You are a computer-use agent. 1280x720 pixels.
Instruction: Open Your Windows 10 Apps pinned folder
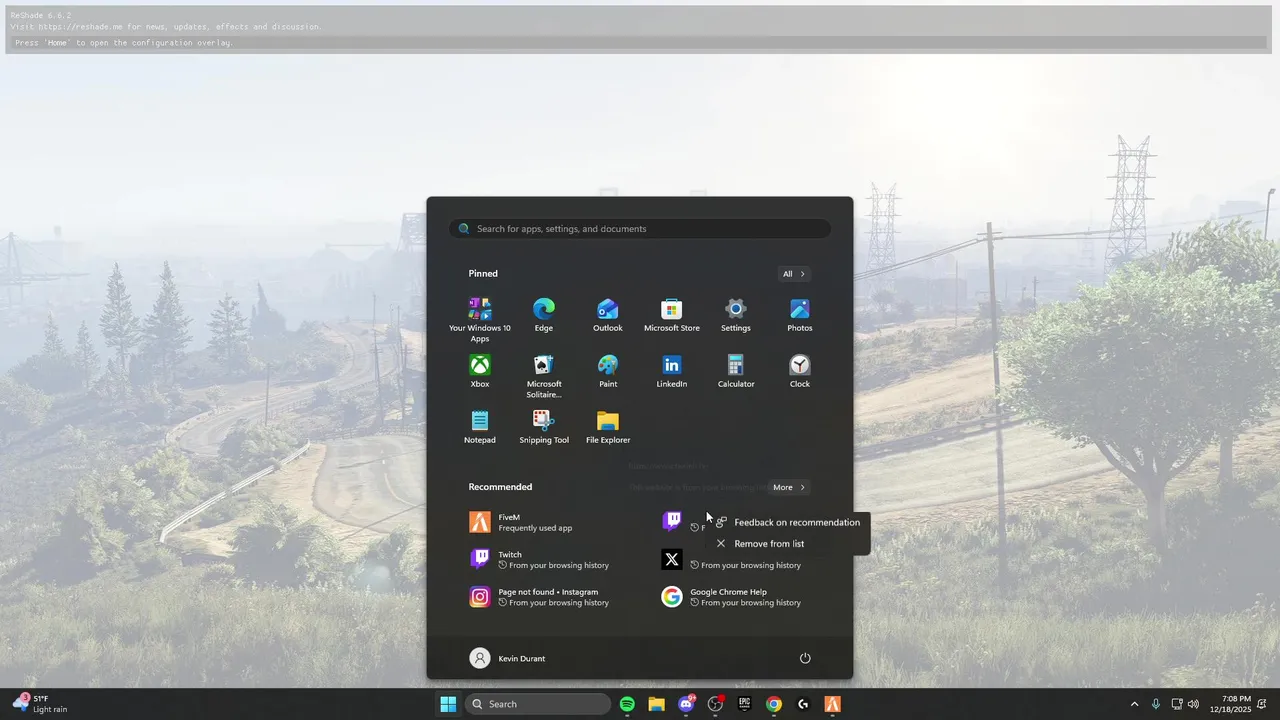(x=480, y=320)
